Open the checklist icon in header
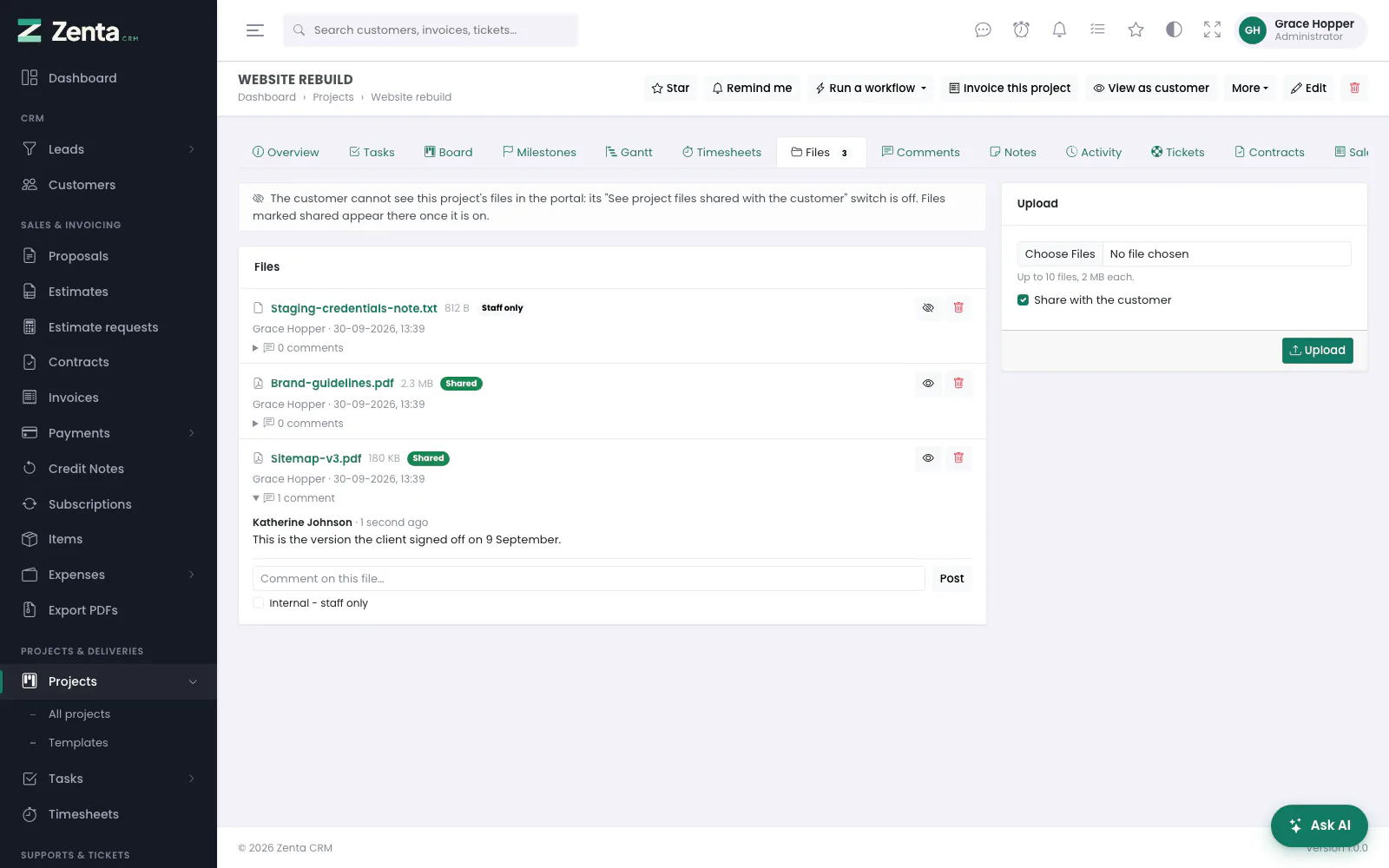This screenshot has height=868, width=1389. [x=1097, y=30]
